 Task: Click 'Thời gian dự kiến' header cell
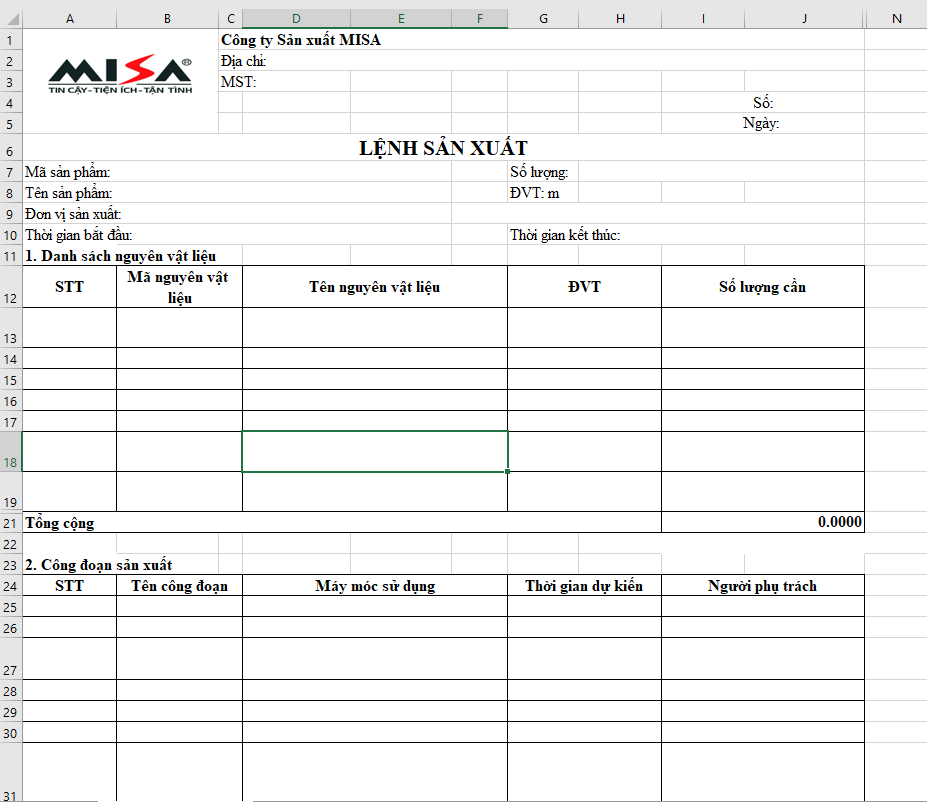click(584, 586)
